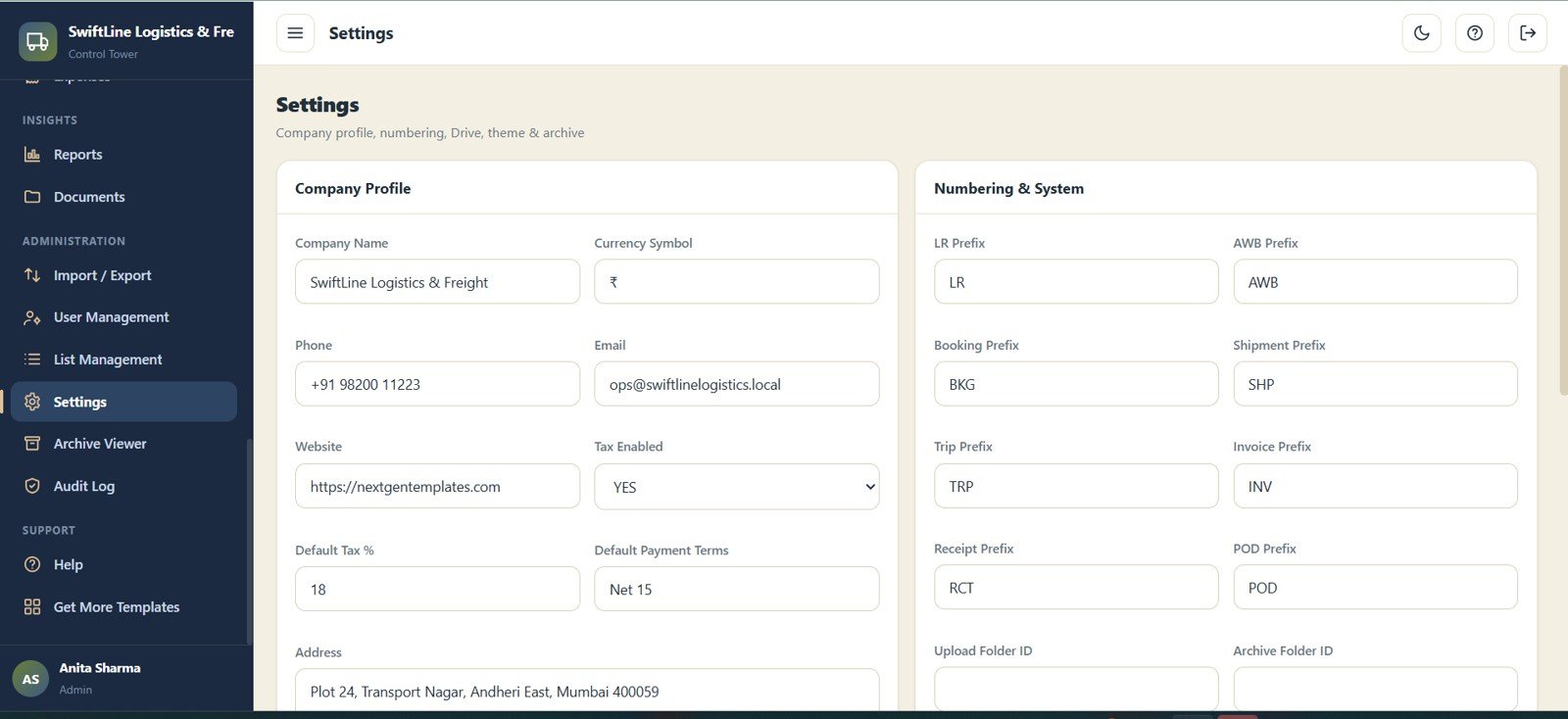Click the Address input field
The height and width of the screenshot is (719, 1568).
point(587,691)
